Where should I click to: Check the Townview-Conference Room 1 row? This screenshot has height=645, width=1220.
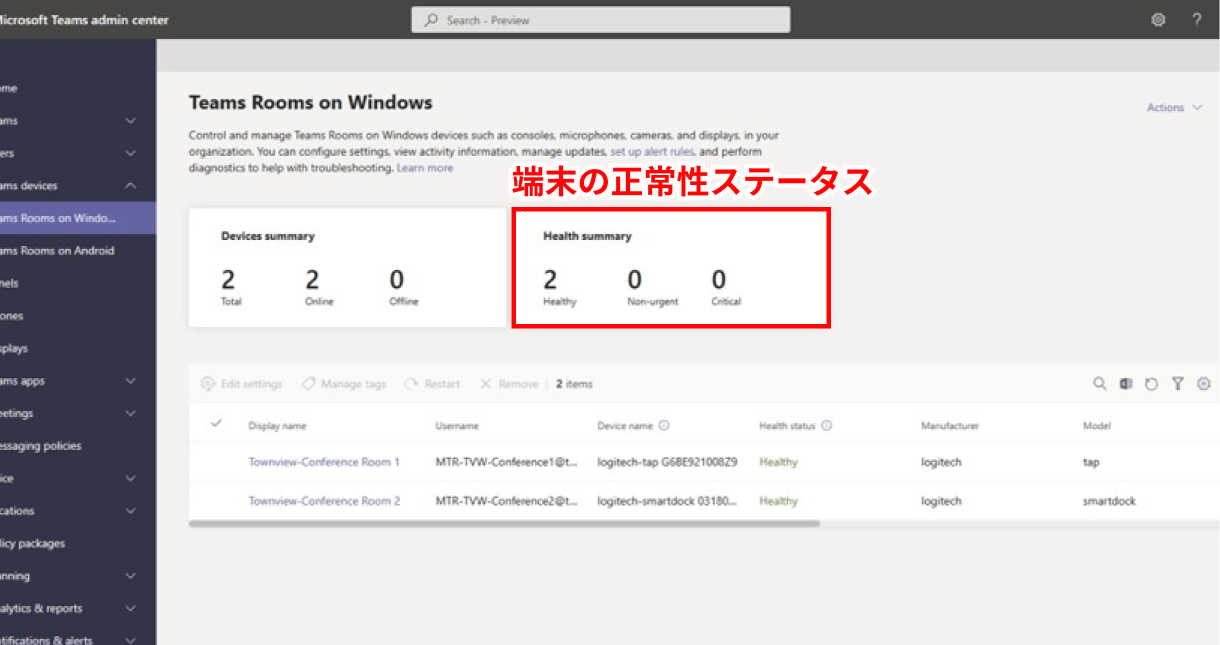215,462
